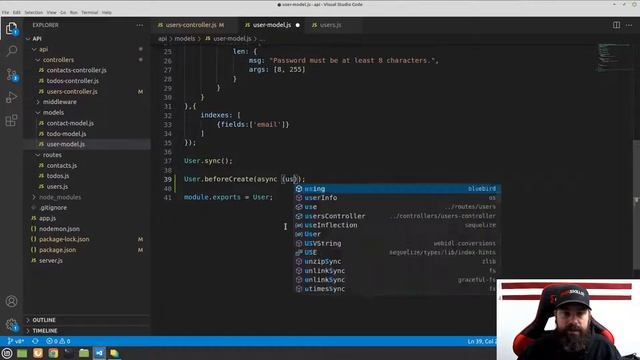Open Explorer panel more actions ellipsis
Screen dimensions: 640x360
140,25
